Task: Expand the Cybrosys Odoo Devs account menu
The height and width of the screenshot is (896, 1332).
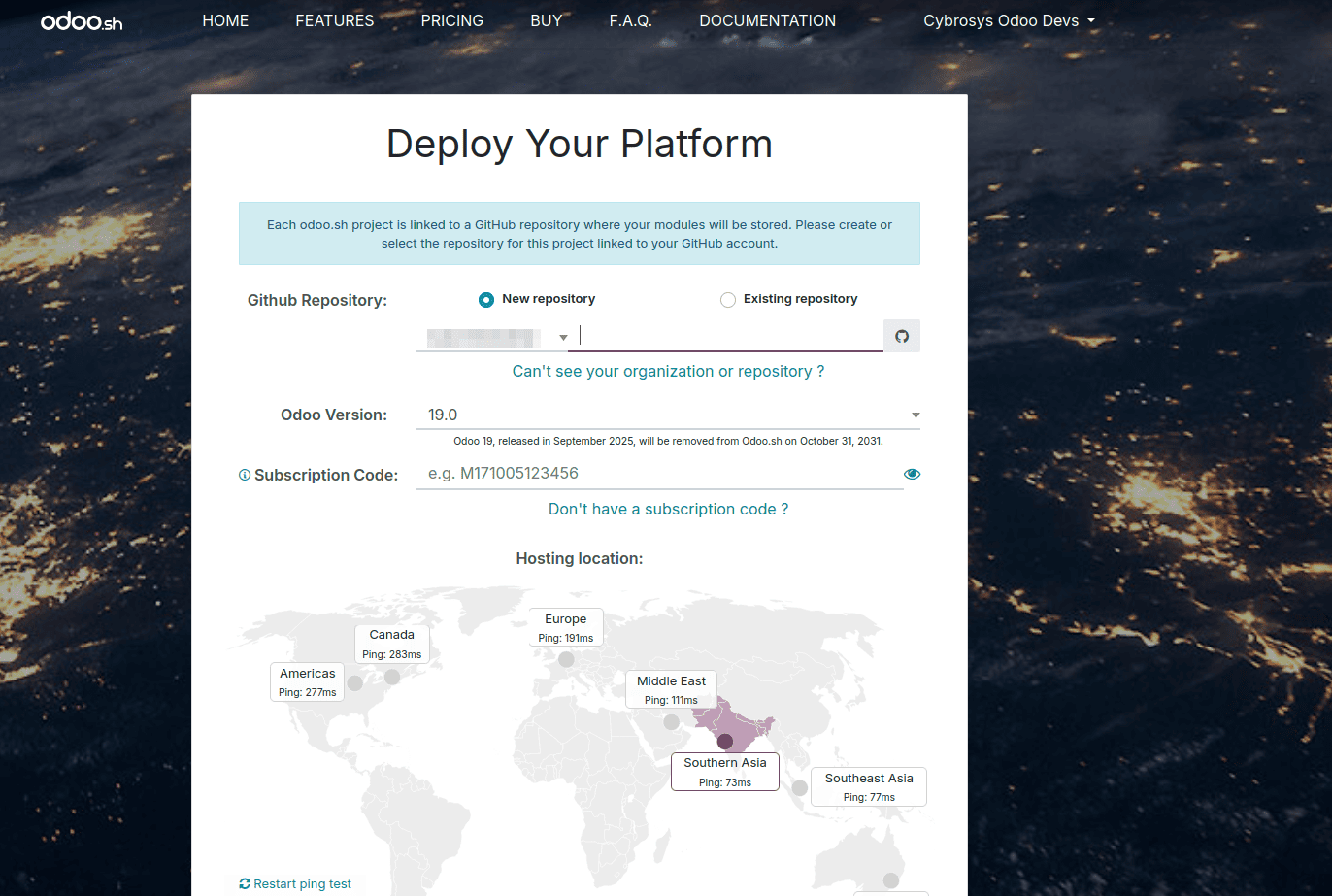Action: click(x=1009, y=20)
